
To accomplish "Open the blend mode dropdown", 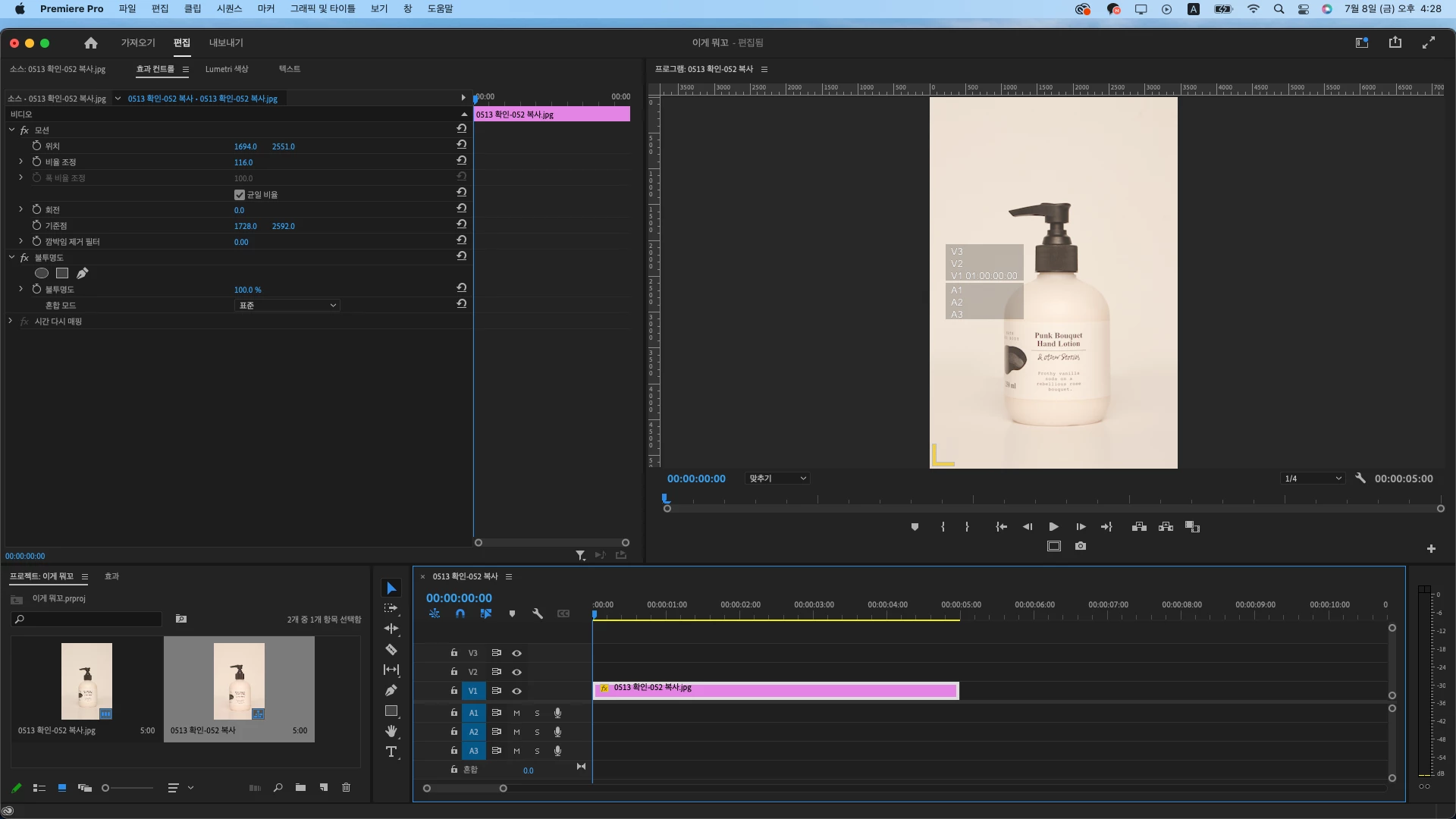I will (287, 306).
